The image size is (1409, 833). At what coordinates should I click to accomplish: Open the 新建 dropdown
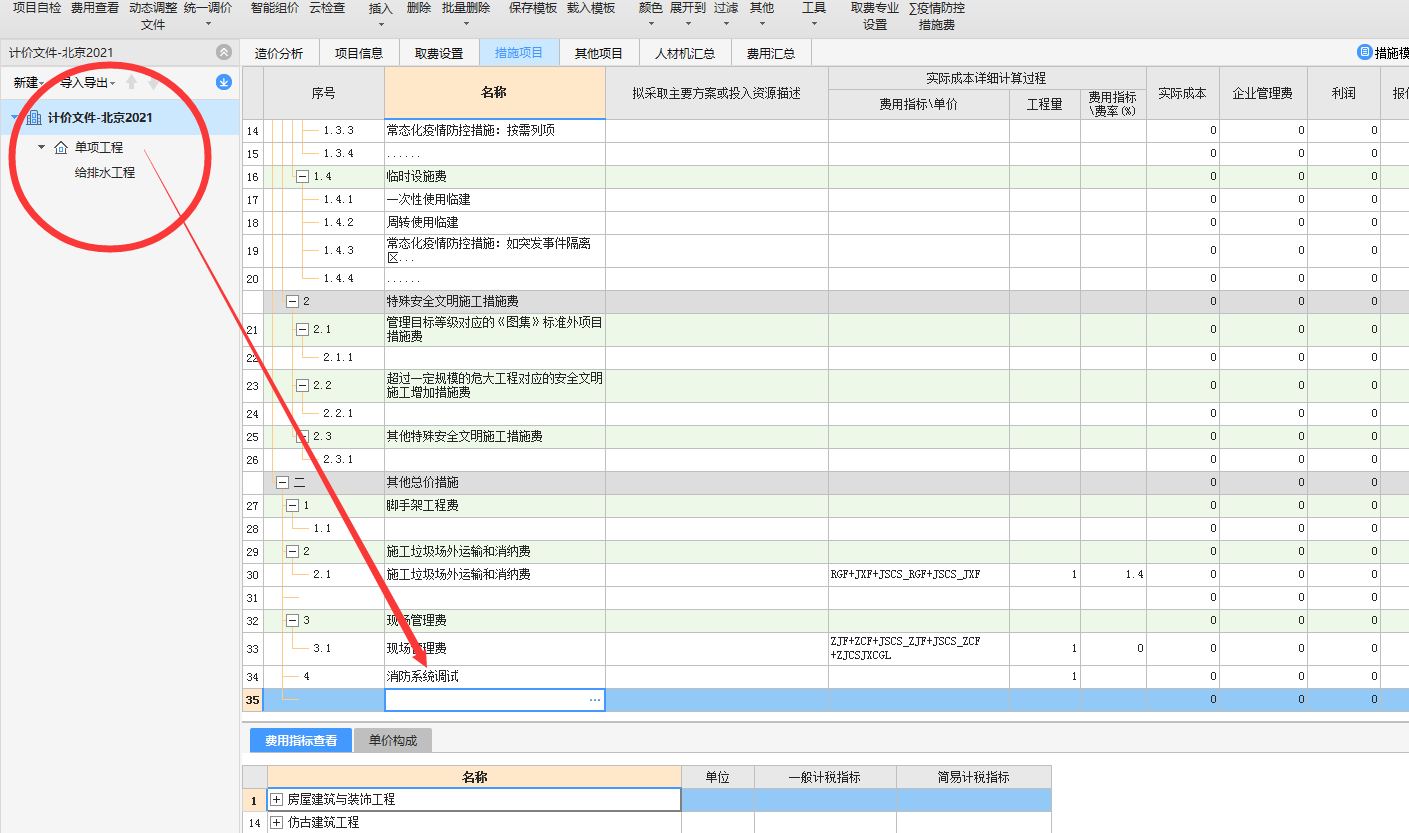pos(29,83)
